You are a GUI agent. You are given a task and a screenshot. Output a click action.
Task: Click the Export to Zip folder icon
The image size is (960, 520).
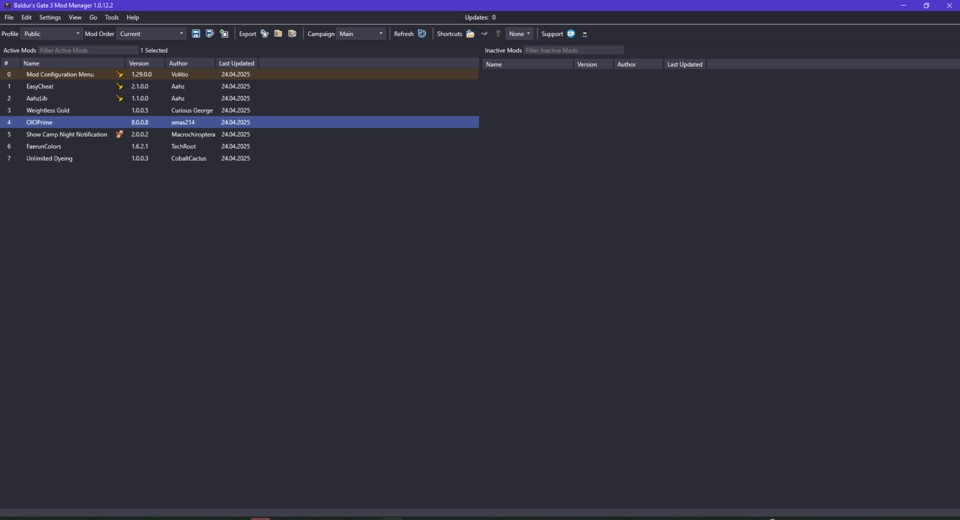pos(278,34)
